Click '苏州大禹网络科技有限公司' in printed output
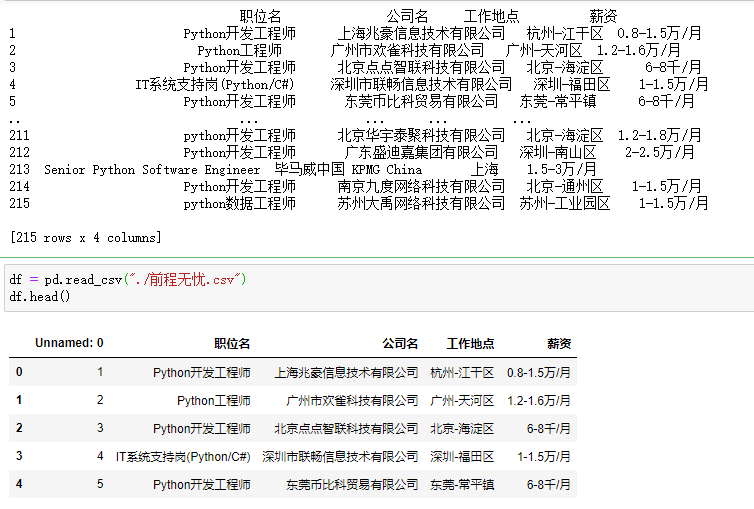The width and height of the screenshot is (754, 509). (x=421, y=203)
